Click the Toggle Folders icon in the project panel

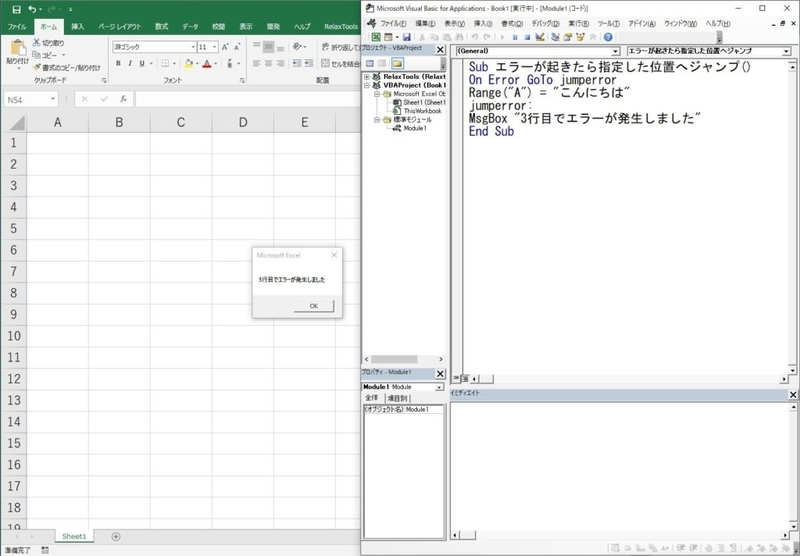tap(397, 63)
